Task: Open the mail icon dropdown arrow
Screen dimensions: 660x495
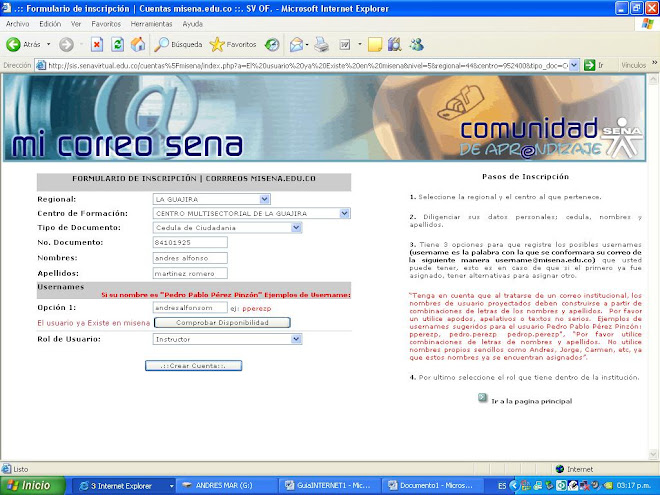Action: (307, 44)
